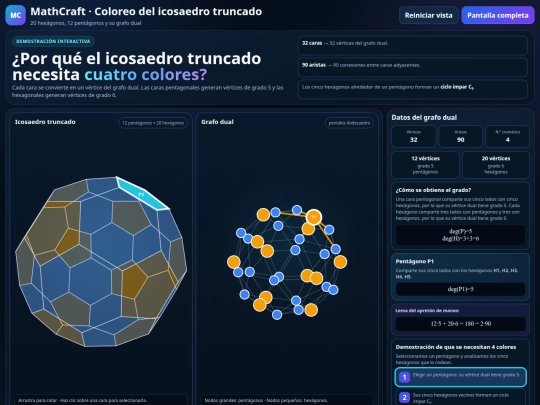Click the N.º cromático 4 card

[507, 136]
